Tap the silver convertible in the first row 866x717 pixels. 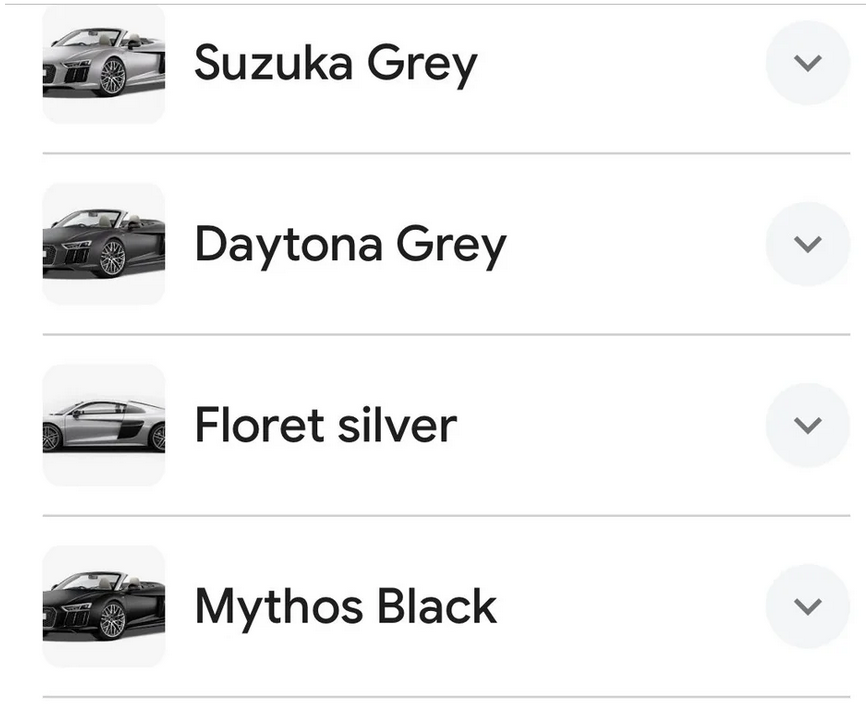pyautogui.click(x=103, y=64)
